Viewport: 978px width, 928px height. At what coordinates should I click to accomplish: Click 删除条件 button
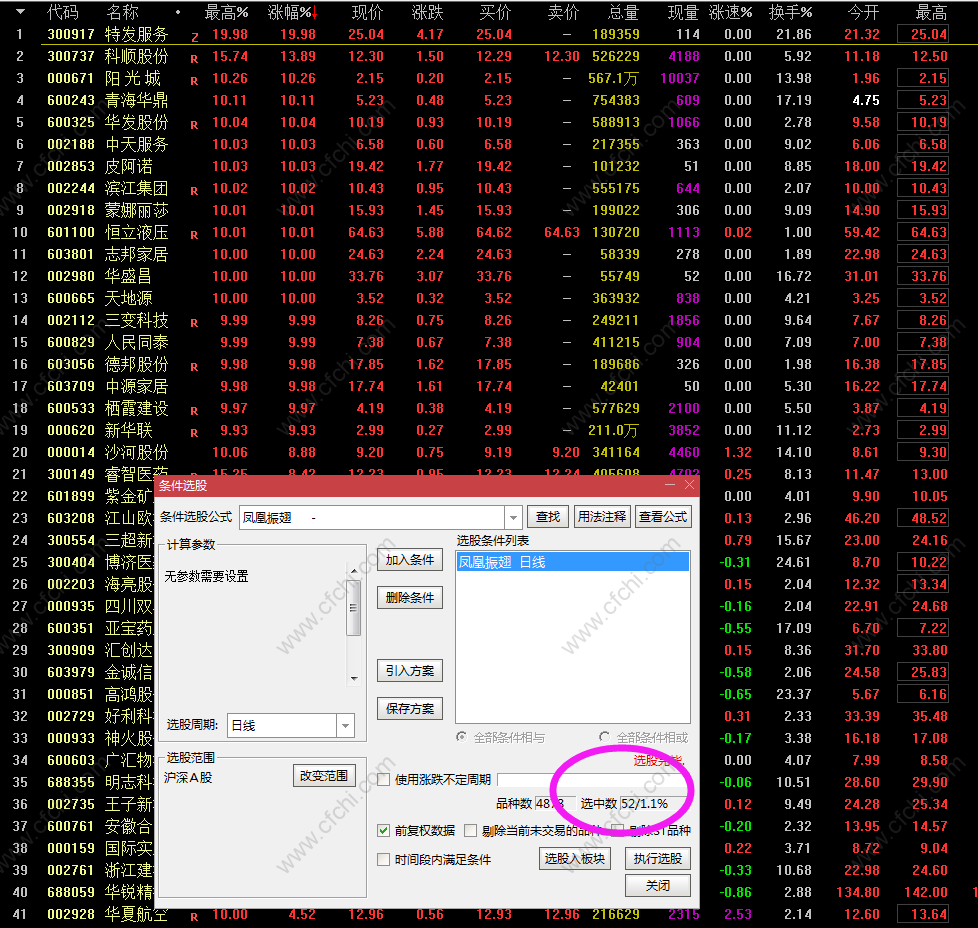410,597
